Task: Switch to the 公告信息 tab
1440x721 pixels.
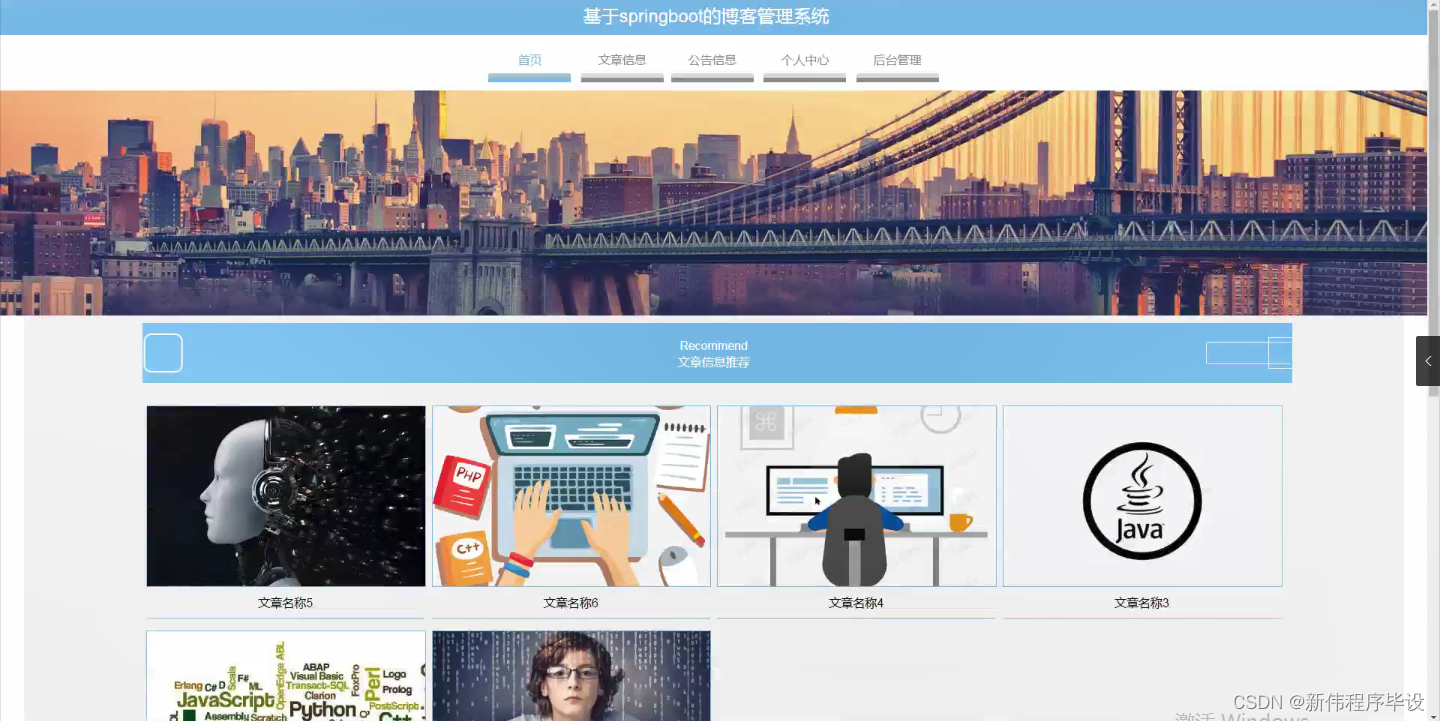Action: [712, 59]
